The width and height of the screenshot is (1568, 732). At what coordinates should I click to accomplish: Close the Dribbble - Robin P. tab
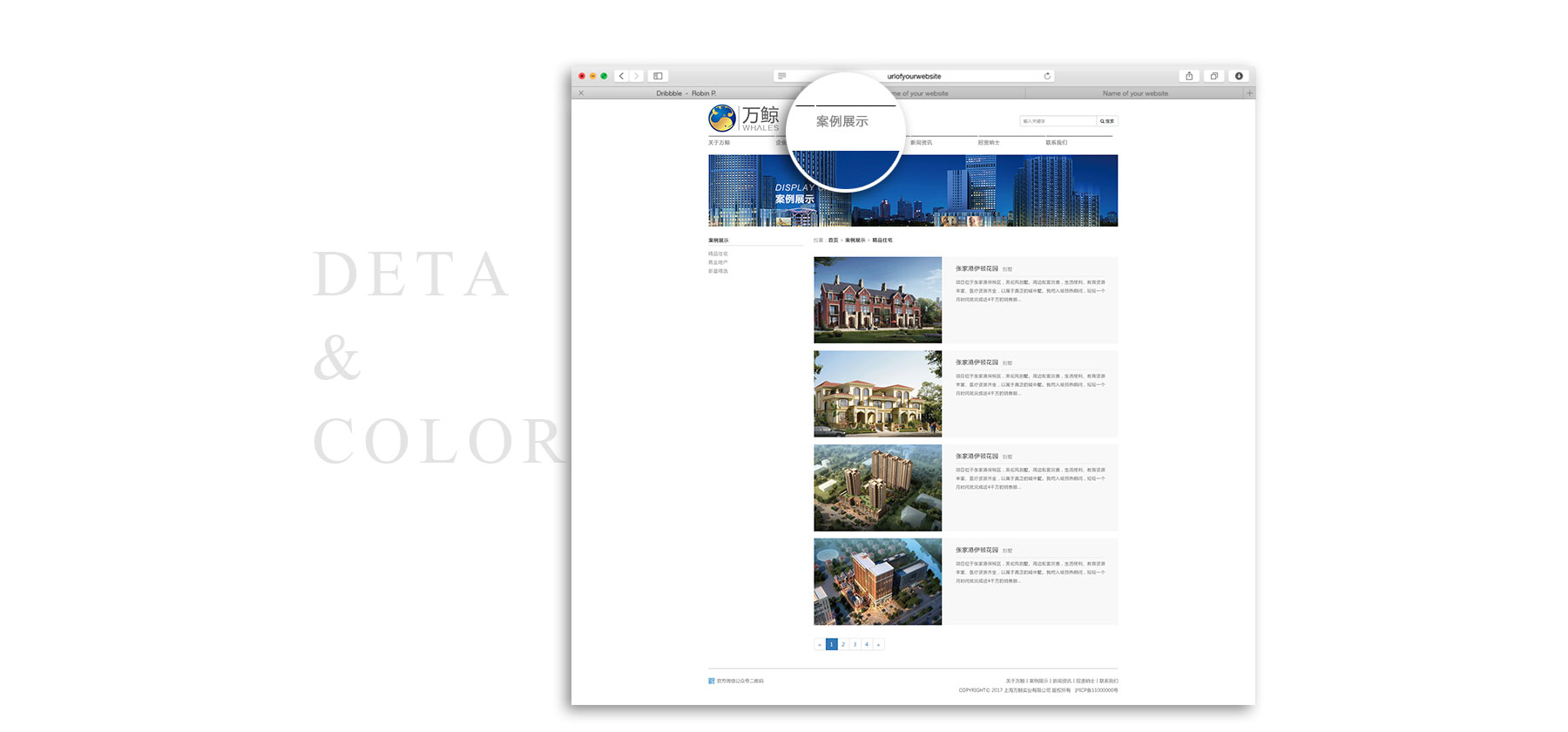pyautogui.click(x=581, y=93)
